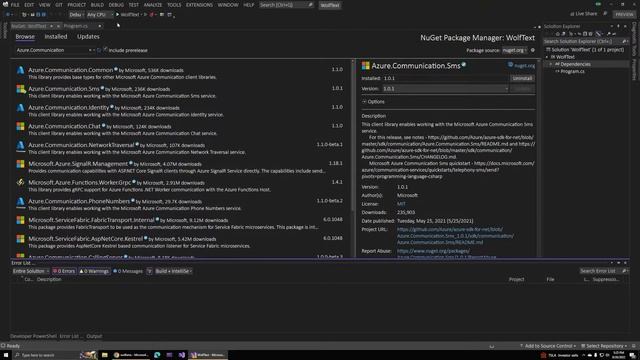This screenshot has height=360, width=640.
Task: Click ServiceFabric.FabricTransport.Internal package icon
Action: (x=20, y=220)
